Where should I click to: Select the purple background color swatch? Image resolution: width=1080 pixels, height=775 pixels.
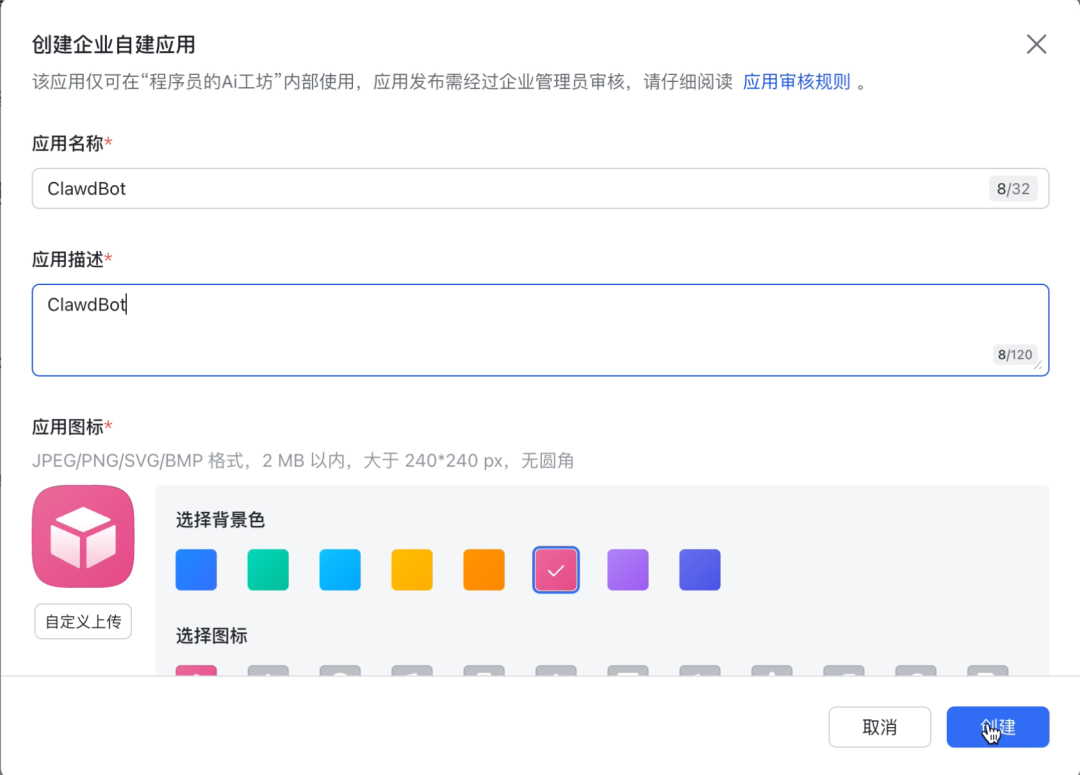point(628,570)
